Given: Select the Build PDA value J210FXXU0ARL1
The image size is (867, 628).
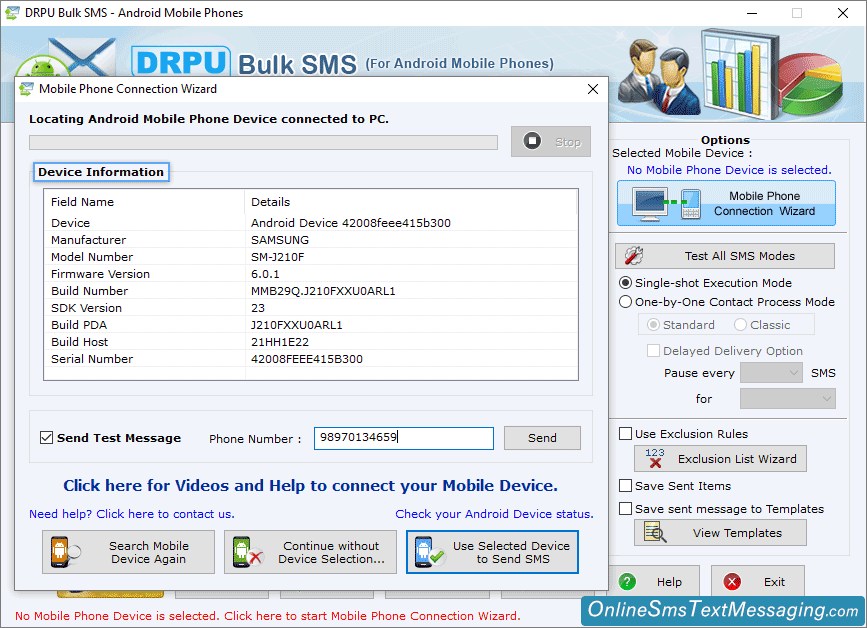Looking at the screenshot, I should (296, 325).
